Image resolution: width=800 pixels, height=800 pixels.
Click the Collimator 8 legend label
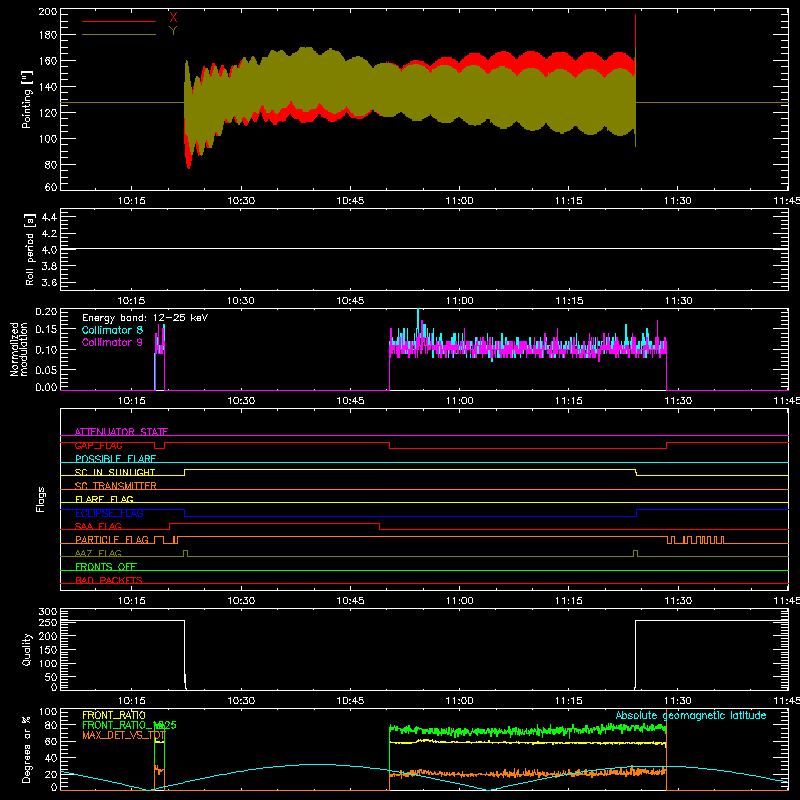[112, 330]
